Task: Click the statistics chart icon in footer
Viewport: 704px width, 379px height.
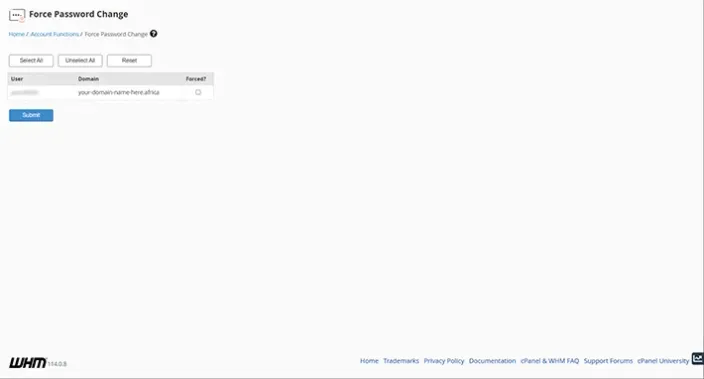Action: 697,358
